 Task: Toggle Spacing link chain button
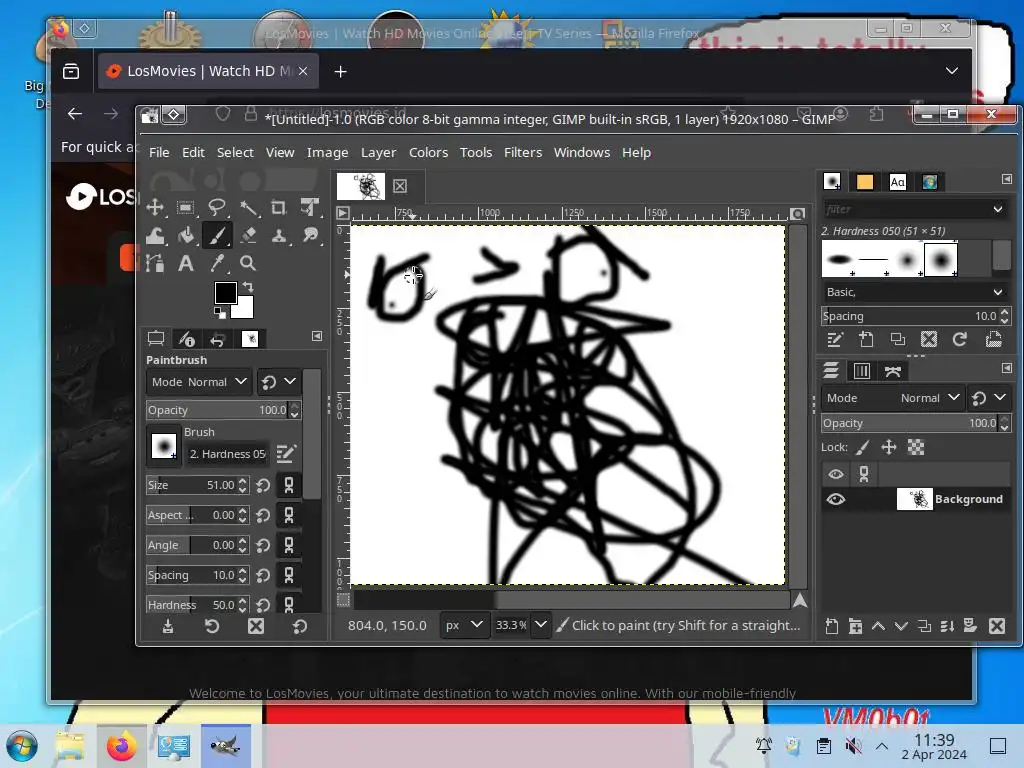click(x=289, y=575)
